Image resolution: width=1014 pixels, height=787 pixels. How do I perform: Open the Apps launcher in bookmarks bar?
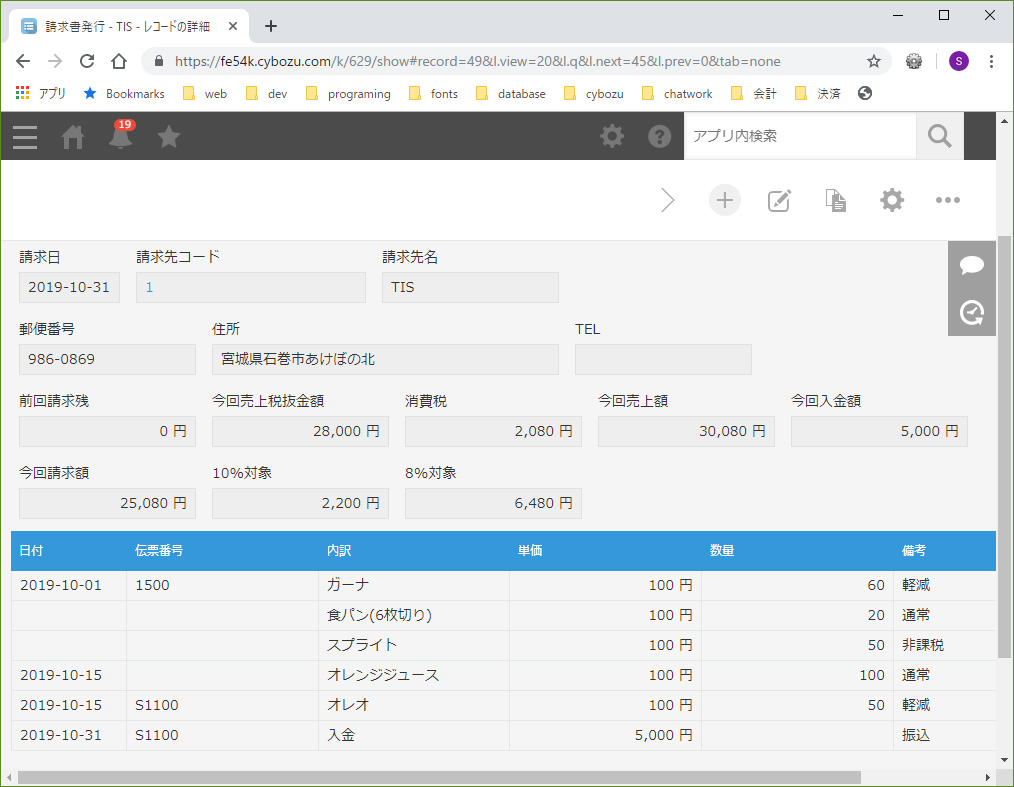(x=40, y=94)
